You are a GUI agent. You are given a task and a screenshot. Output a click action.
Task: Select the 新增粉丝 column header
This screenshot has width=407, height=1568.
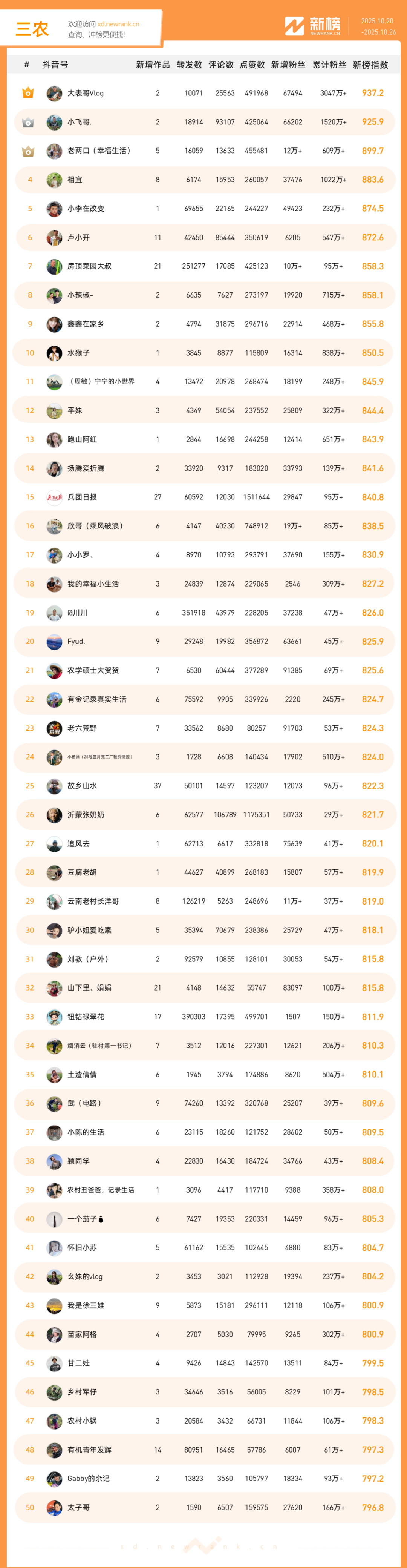pos(288,65)
